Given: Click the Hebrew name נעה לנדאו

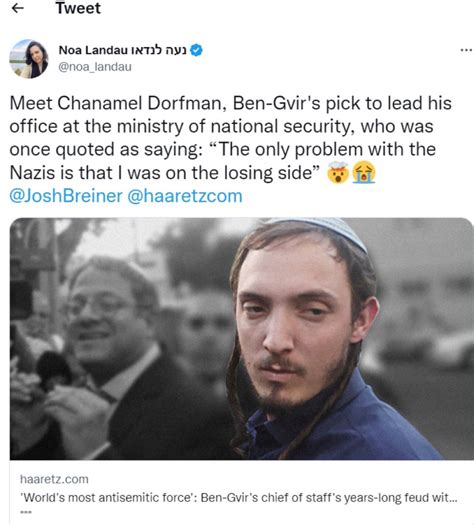Looking at the screenshot, I should (158, 50).
